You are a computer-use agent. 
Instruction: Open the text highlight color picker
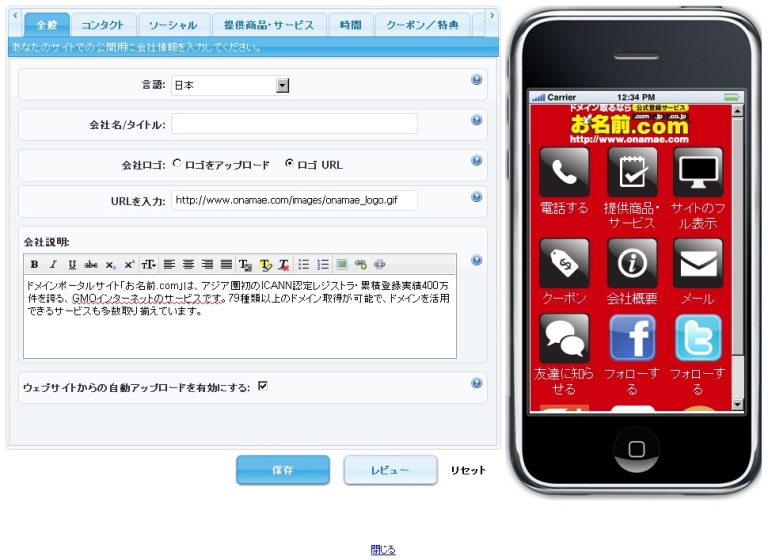(x=265, y=265)
